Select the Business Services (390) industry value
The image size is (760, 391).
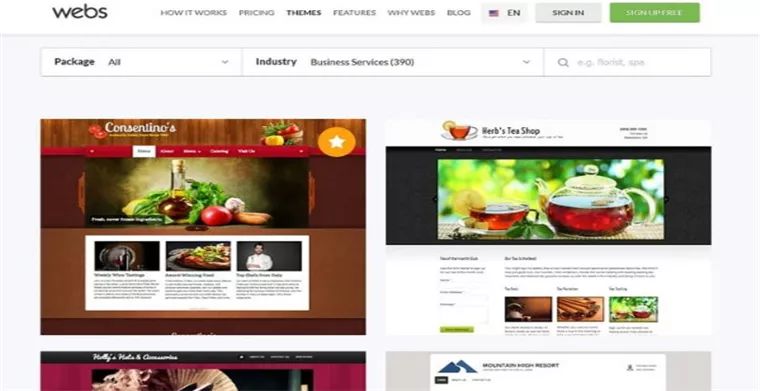coord(362,62)
